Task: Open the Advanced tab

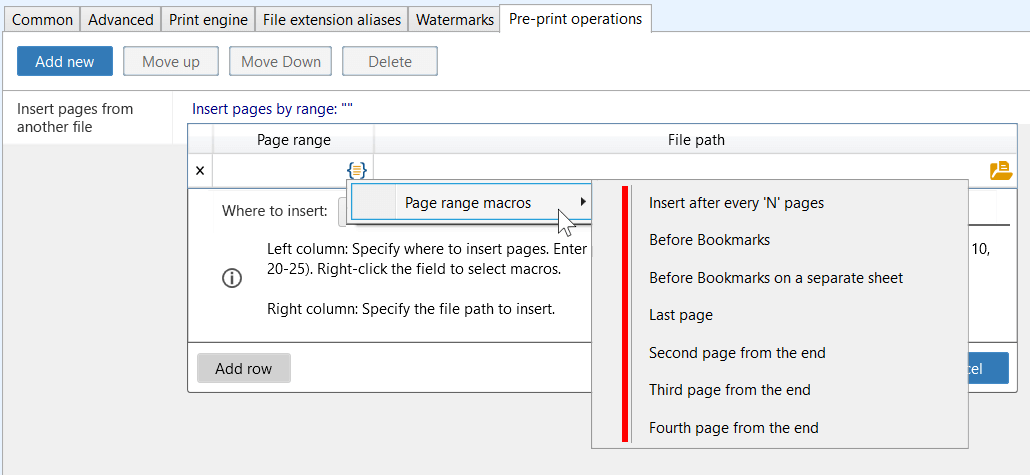Action: (x=120, y=20)
